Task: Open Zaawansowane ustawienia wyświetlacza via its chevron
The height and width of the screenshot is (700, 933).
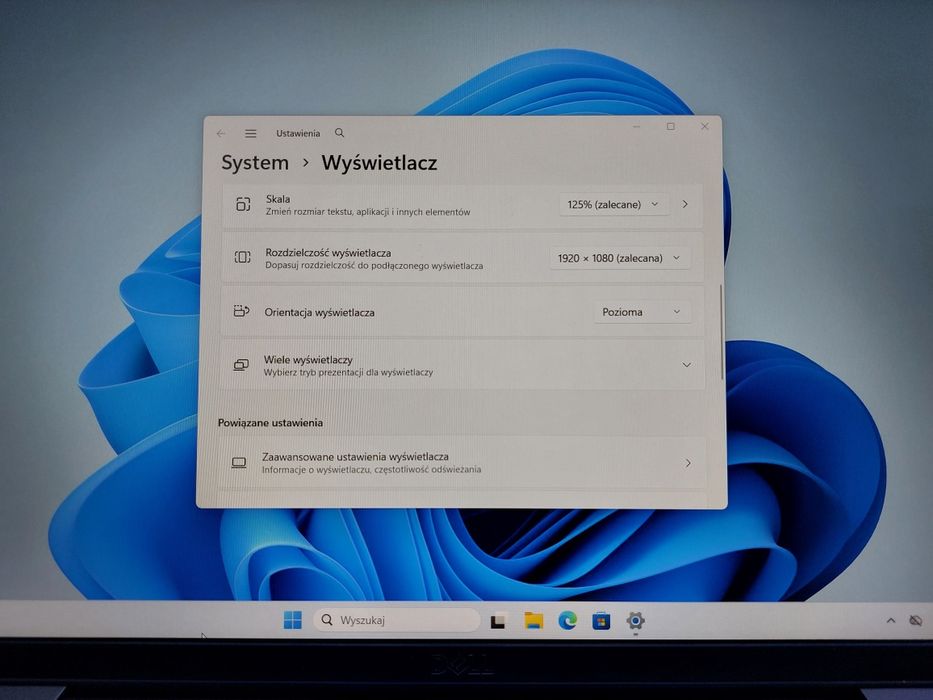Action: 688,462
